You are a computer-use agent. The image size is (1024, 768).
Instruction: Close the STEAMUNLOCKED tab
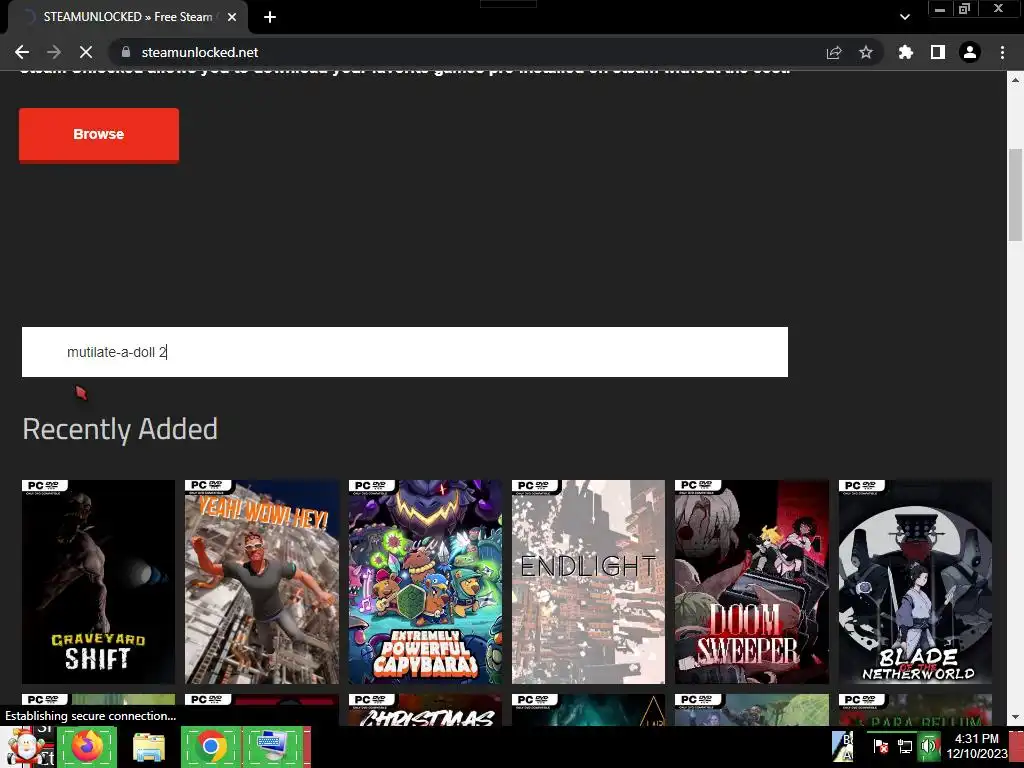coord(232,17)
